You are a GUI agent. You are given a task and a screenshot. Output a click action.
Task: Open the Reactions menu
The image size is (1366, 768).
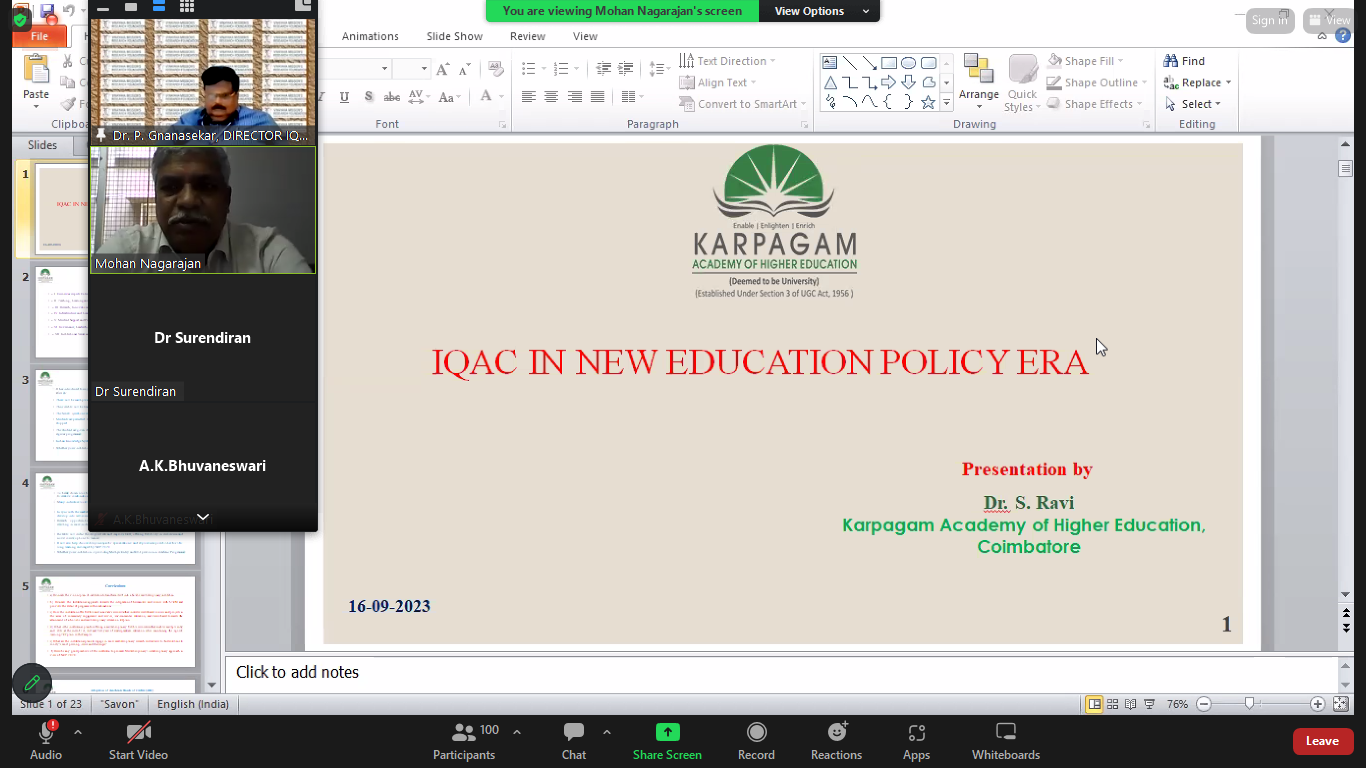pos(837,740)
